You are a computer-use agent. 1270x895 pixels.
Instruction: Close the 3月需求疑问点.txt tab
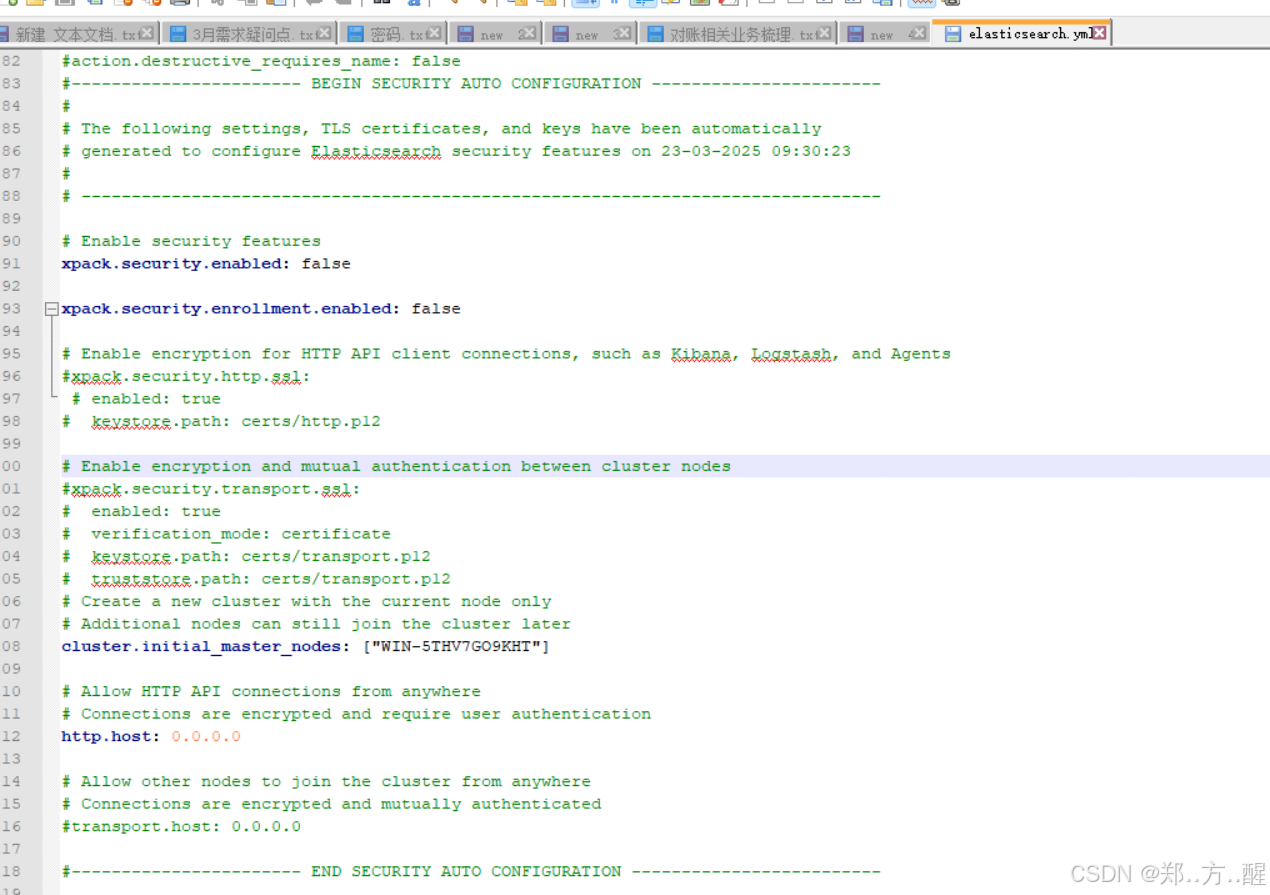325,32
